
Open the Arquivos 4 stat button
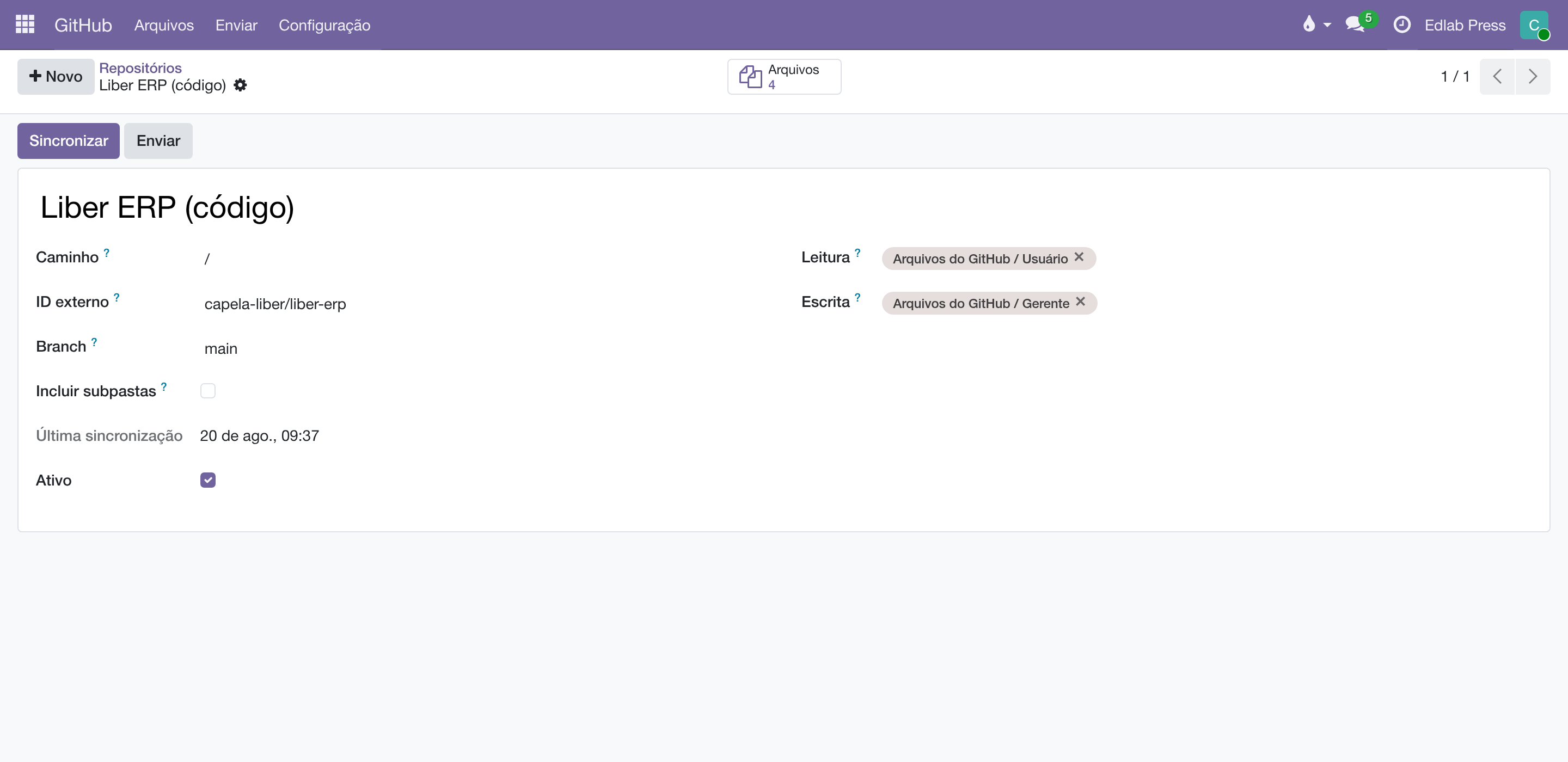pos(784,77)
